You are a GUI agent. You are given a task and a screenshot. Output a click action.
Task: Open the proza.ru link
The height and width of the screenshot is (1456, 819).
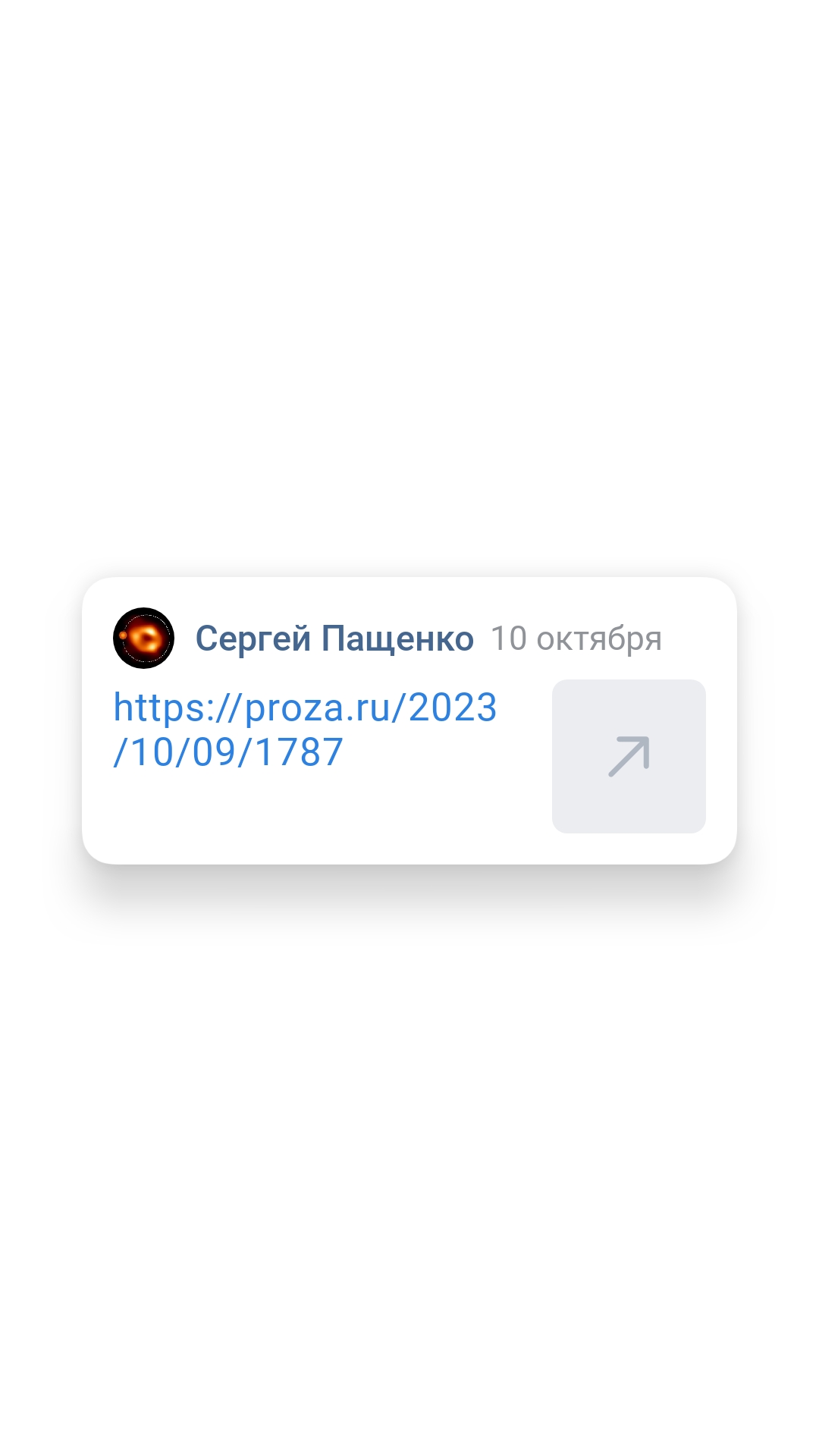point(305,730)
